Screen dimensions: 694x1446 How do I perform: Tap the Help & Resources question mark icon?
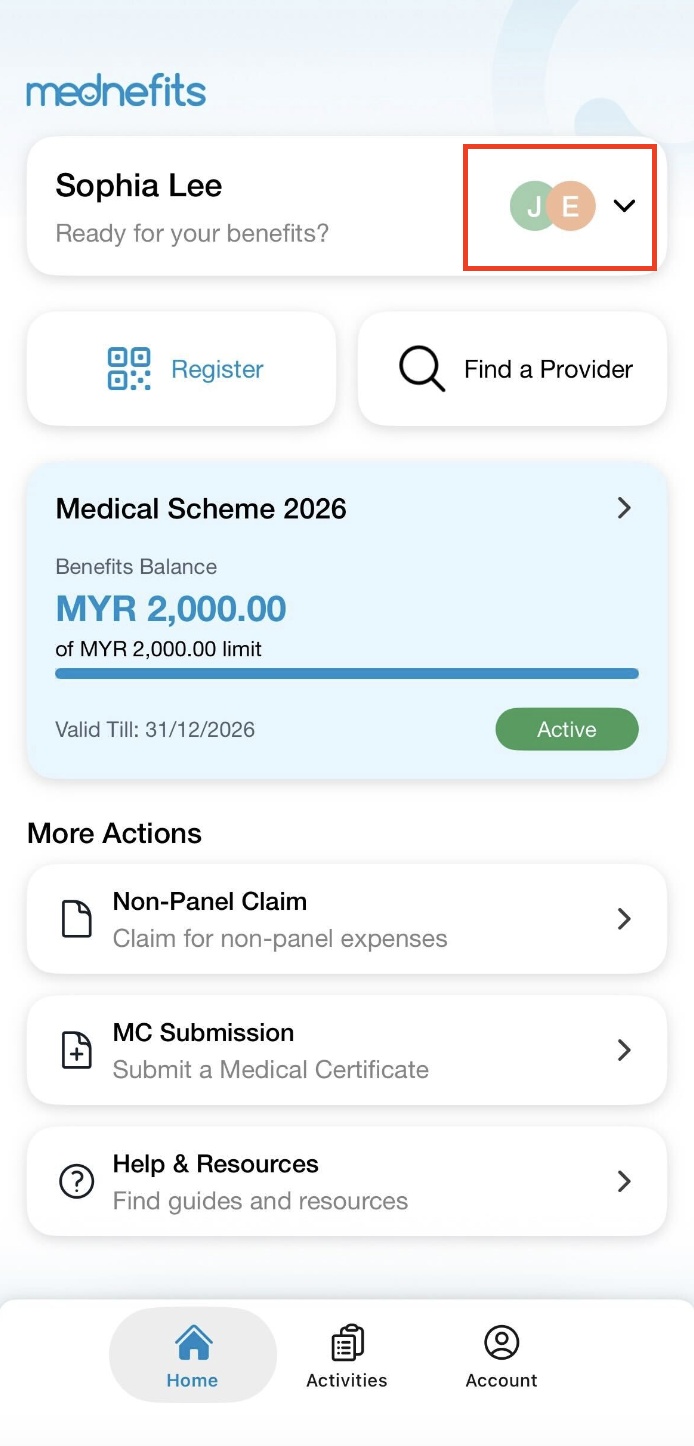(x=77, y=1182)
